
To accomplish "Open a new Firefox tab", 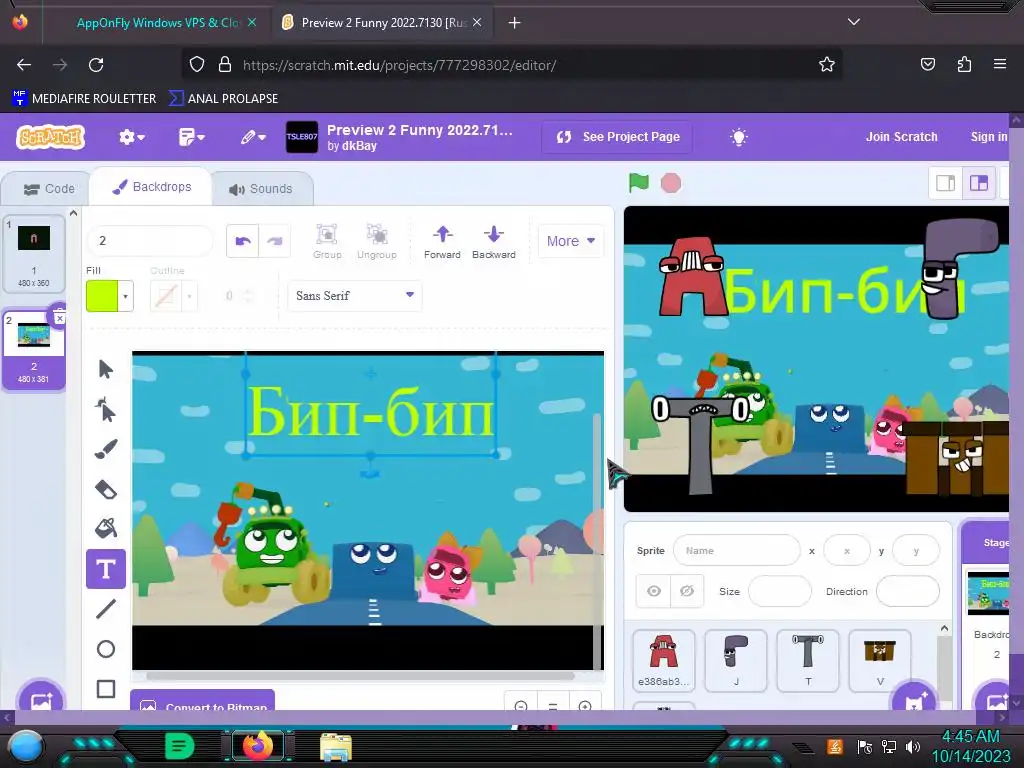I will 514,23.
